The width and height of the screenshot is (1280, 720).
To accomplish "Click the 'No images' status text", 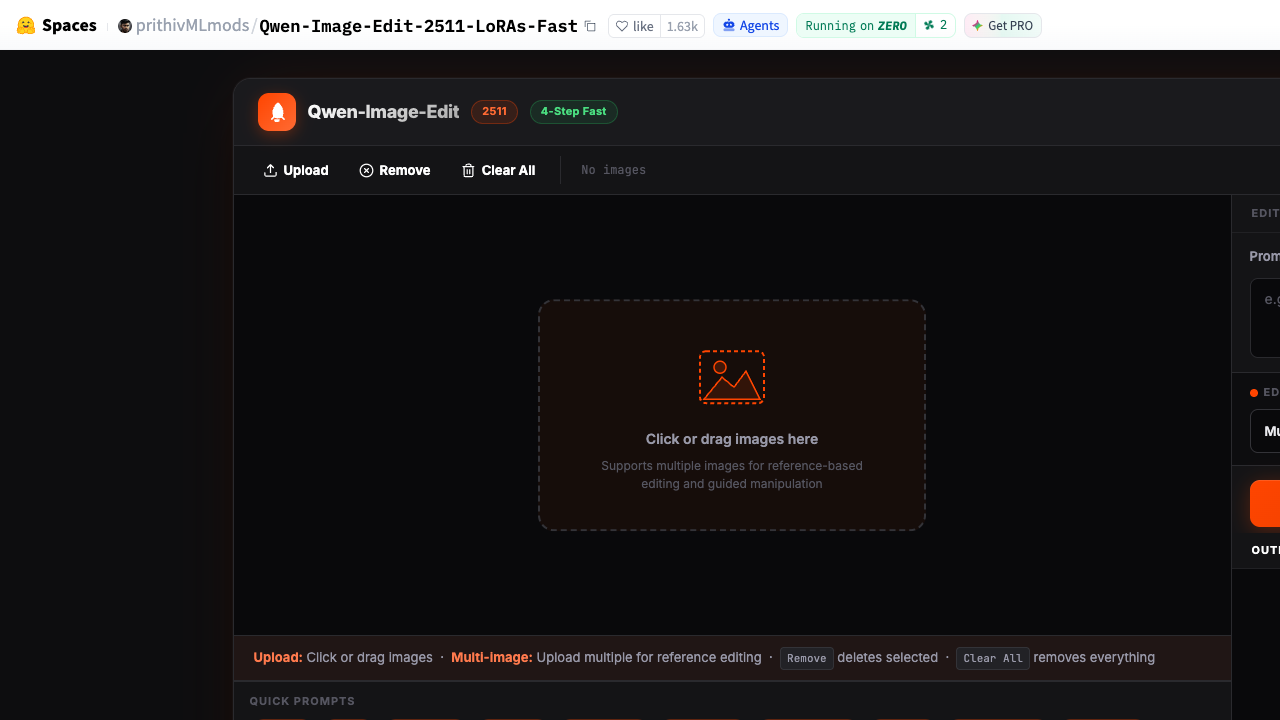I will (613, 170).
